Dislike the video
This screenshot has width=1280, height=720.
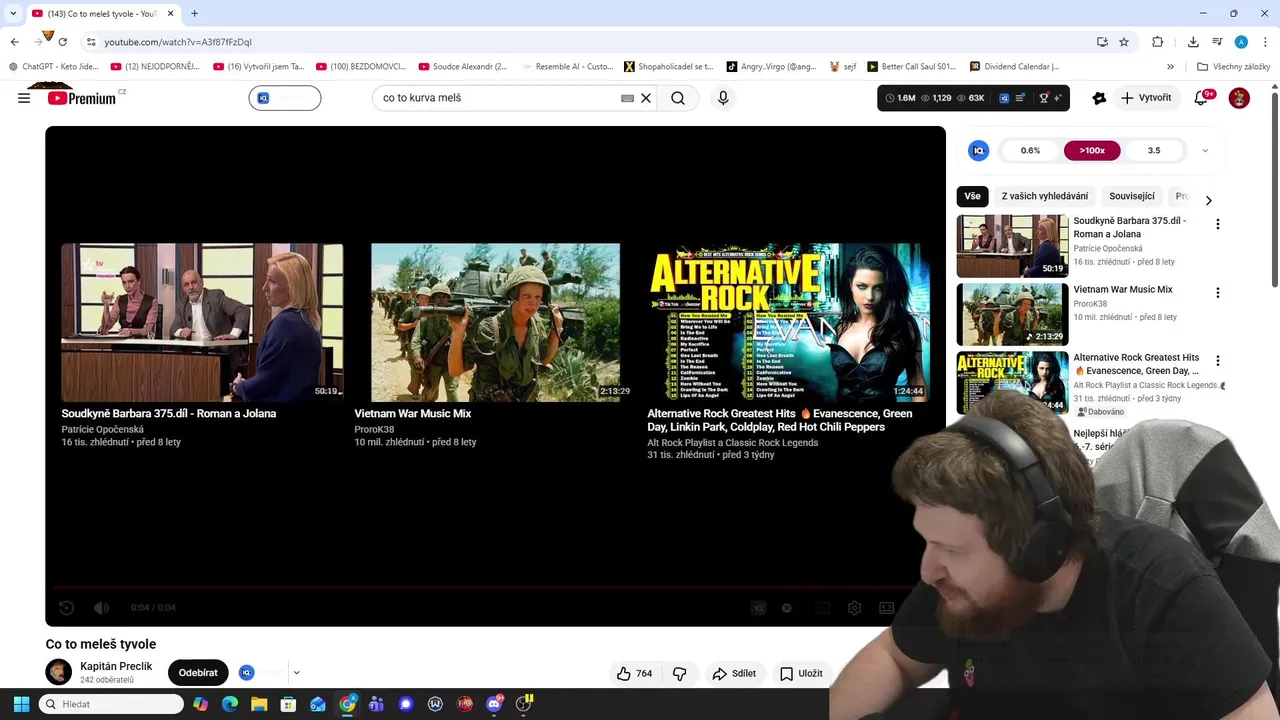(x=679, y=673)
